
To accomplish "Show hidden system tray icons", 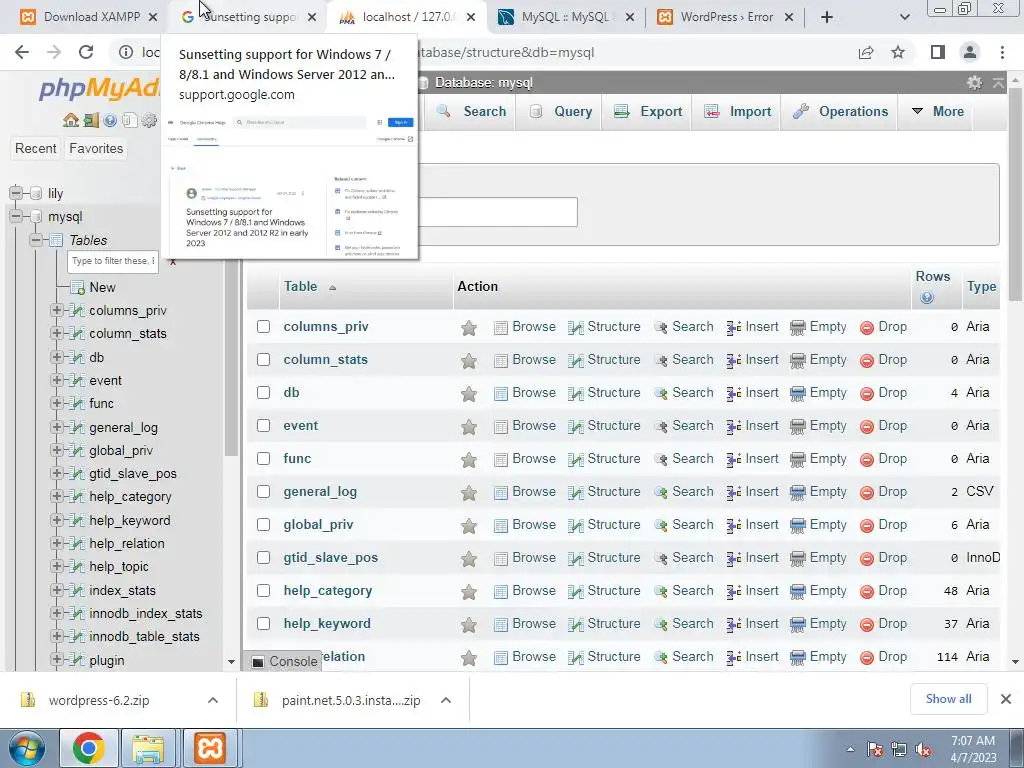I will 850,749.
